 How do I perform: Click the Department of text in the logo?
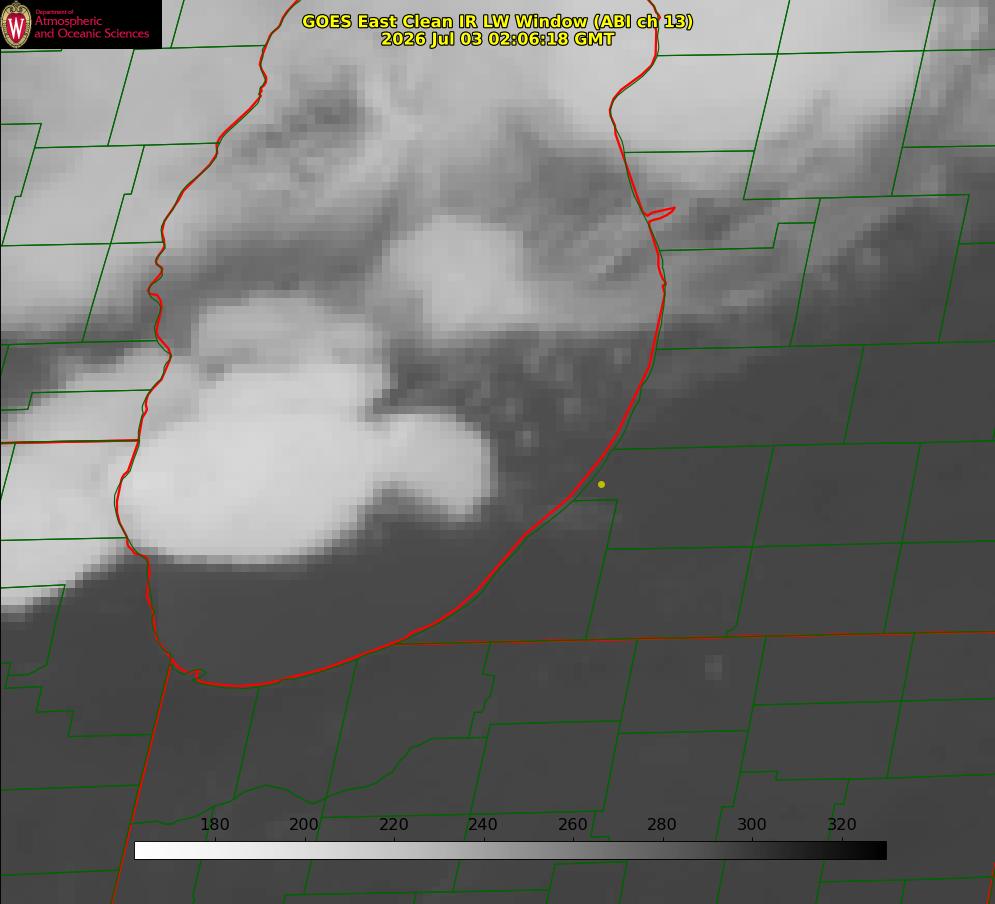(x=54, y=12)
